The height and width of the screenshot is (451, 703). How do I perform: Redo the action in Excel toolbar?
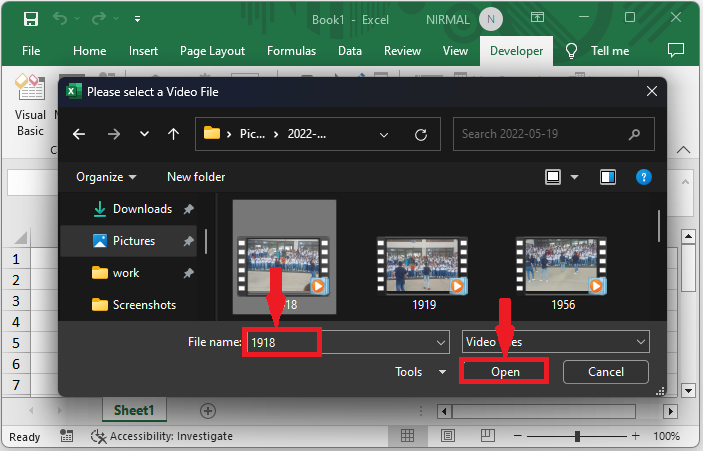(x=99, y=18)
